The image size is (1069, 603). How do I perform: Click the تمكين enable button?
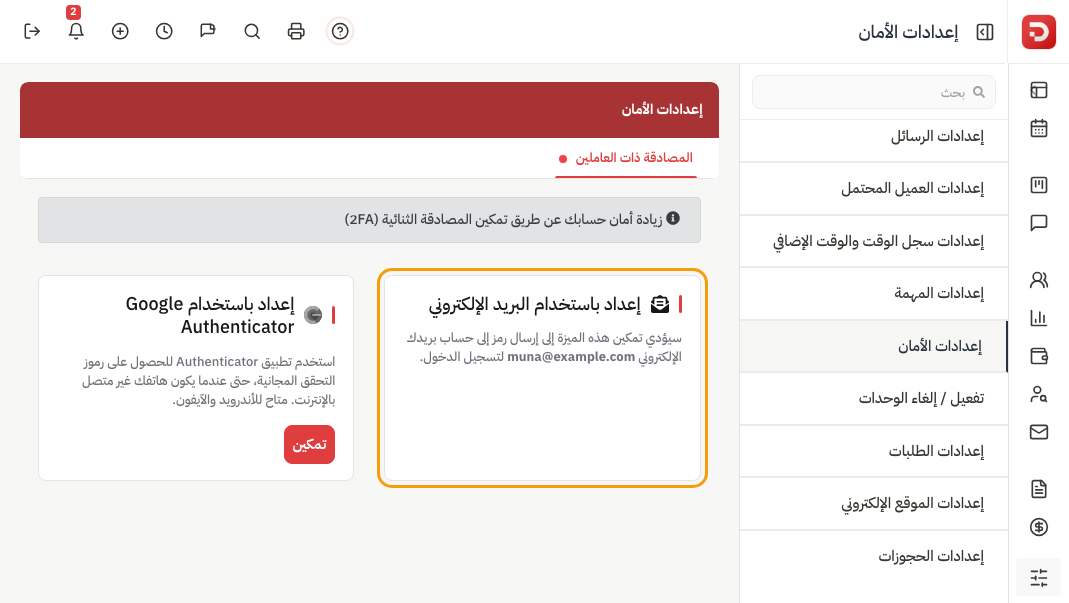click(310, 445)
